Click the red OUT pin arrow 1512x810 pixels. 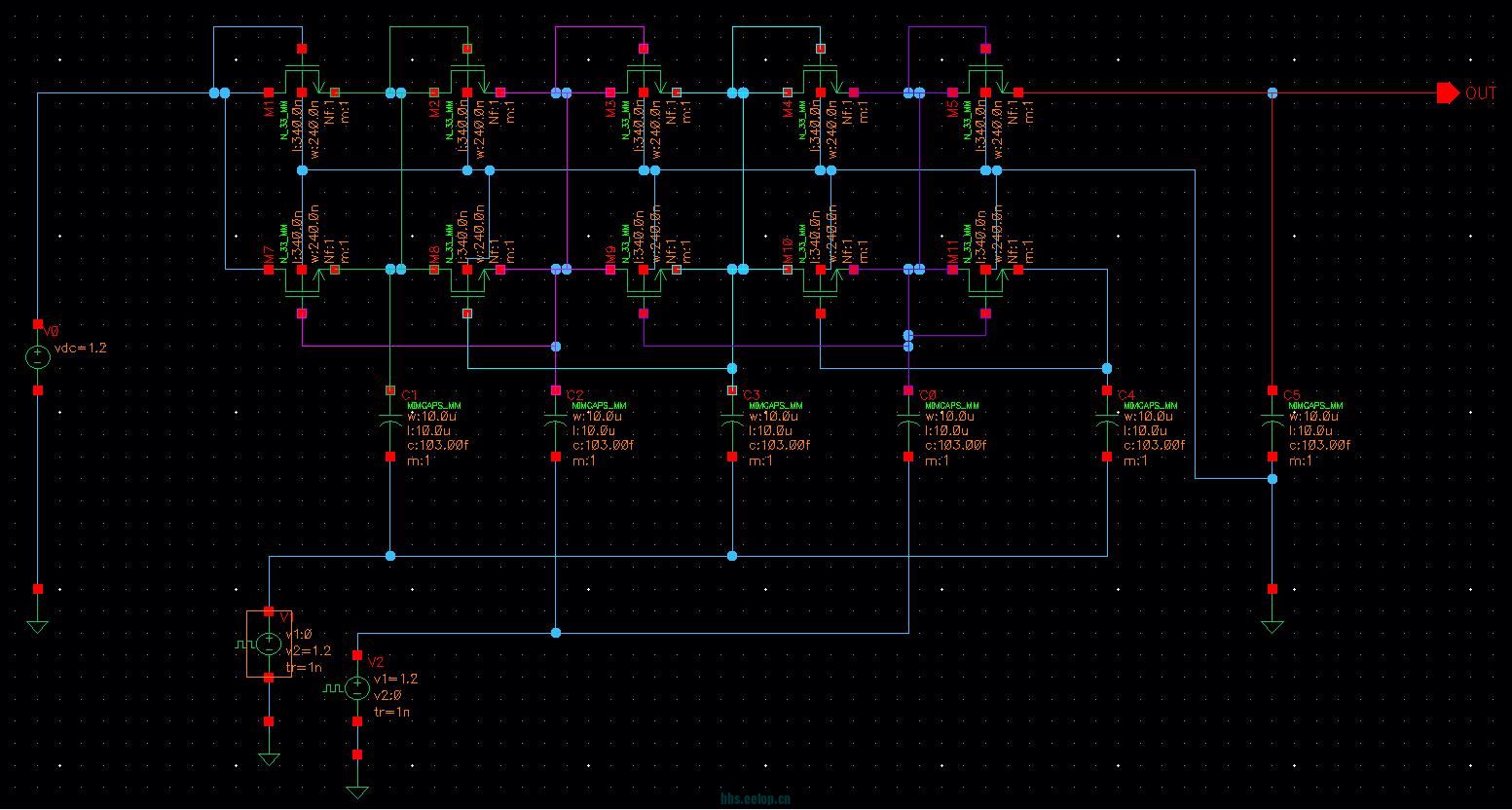[x=1449, y=93]
